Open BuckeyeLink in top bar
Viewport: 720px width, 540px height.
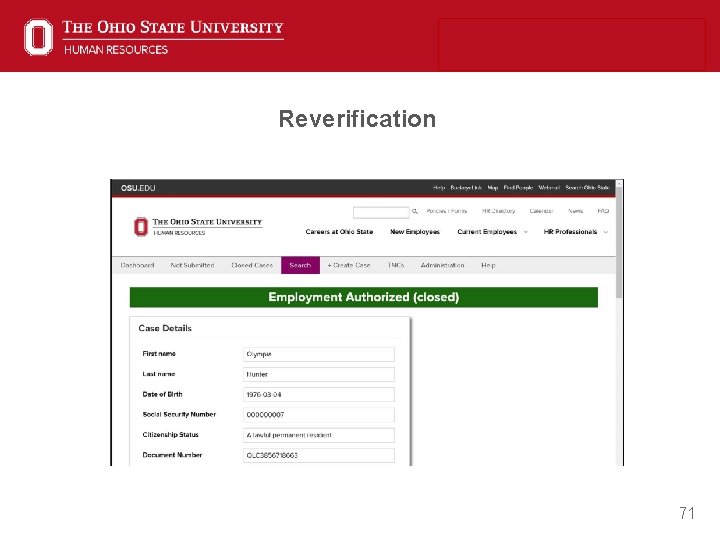(x=466, y=188)
